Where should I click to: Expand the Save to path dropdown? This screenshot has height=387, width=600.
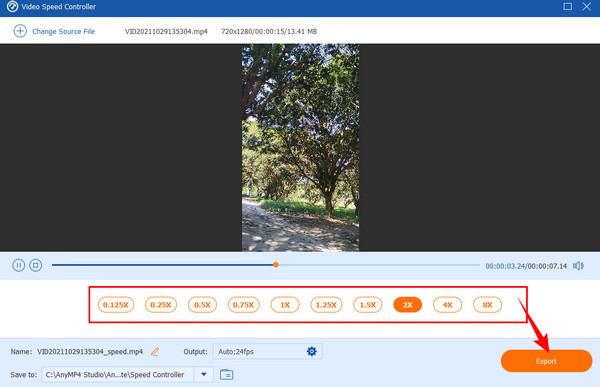pyautogui.click(x=204, y=374)
